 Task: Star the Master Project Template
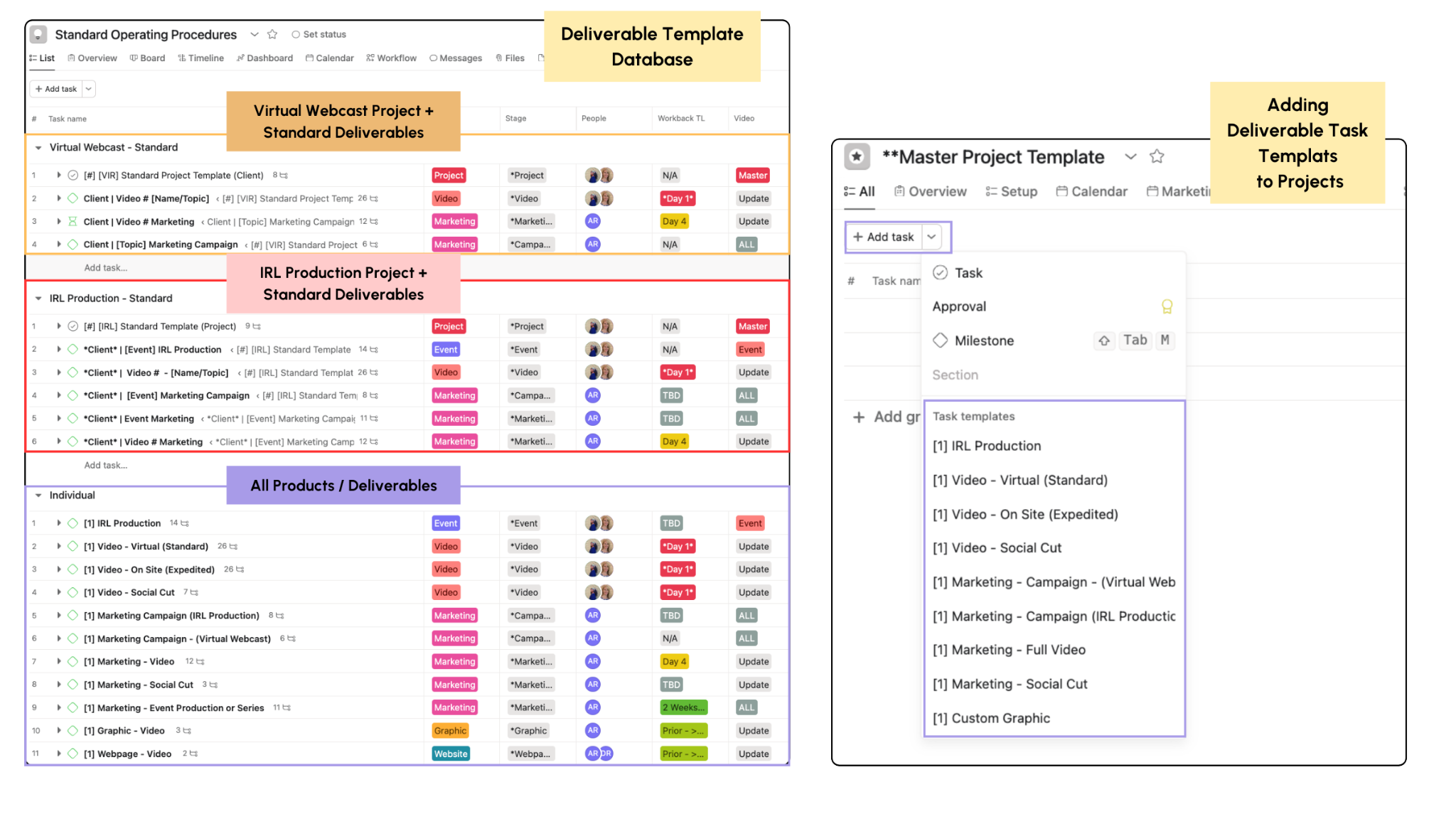click(x=1157, y=156)
